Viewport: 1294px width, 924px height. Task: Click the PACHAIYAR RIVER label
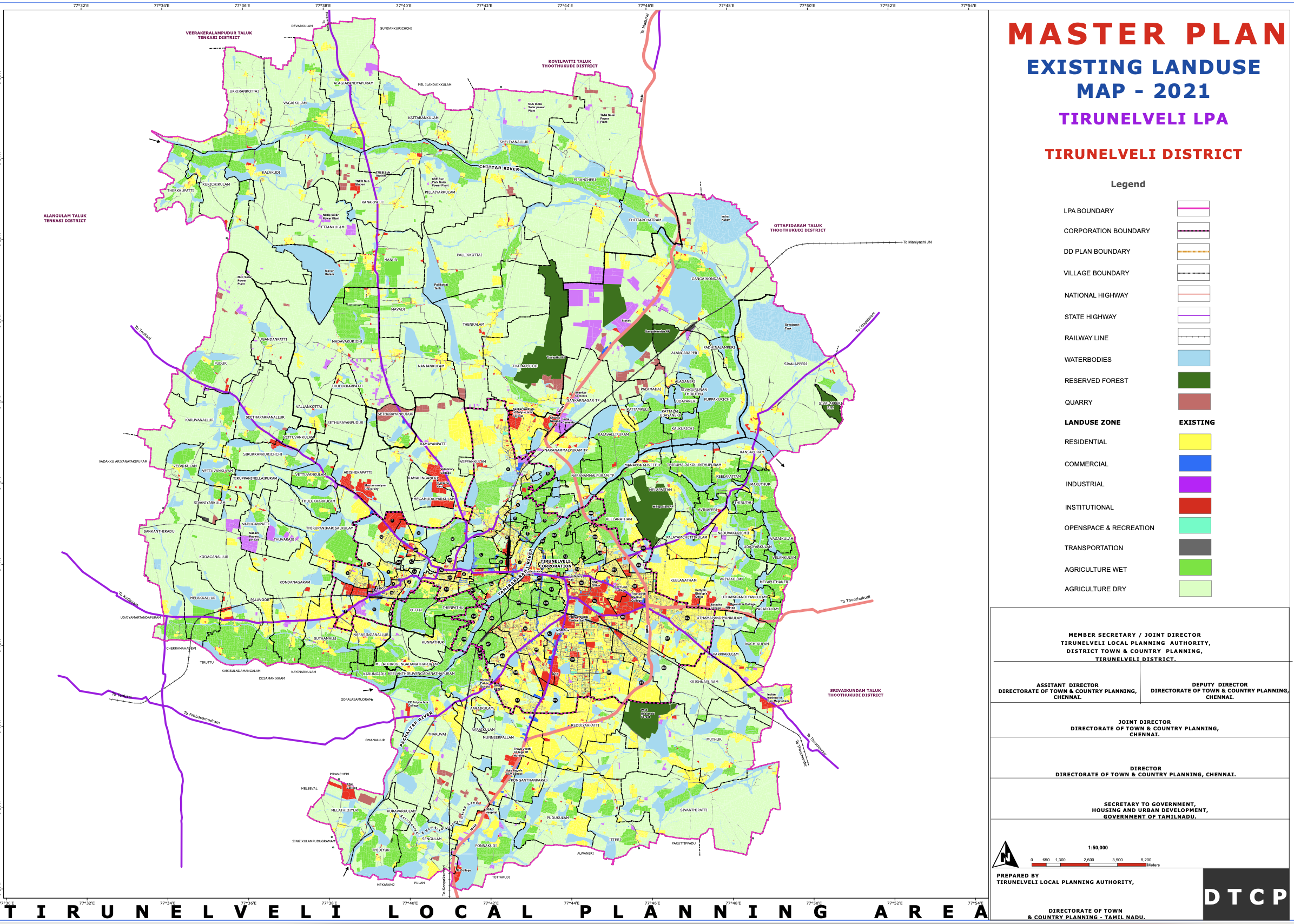pos(416,729)
